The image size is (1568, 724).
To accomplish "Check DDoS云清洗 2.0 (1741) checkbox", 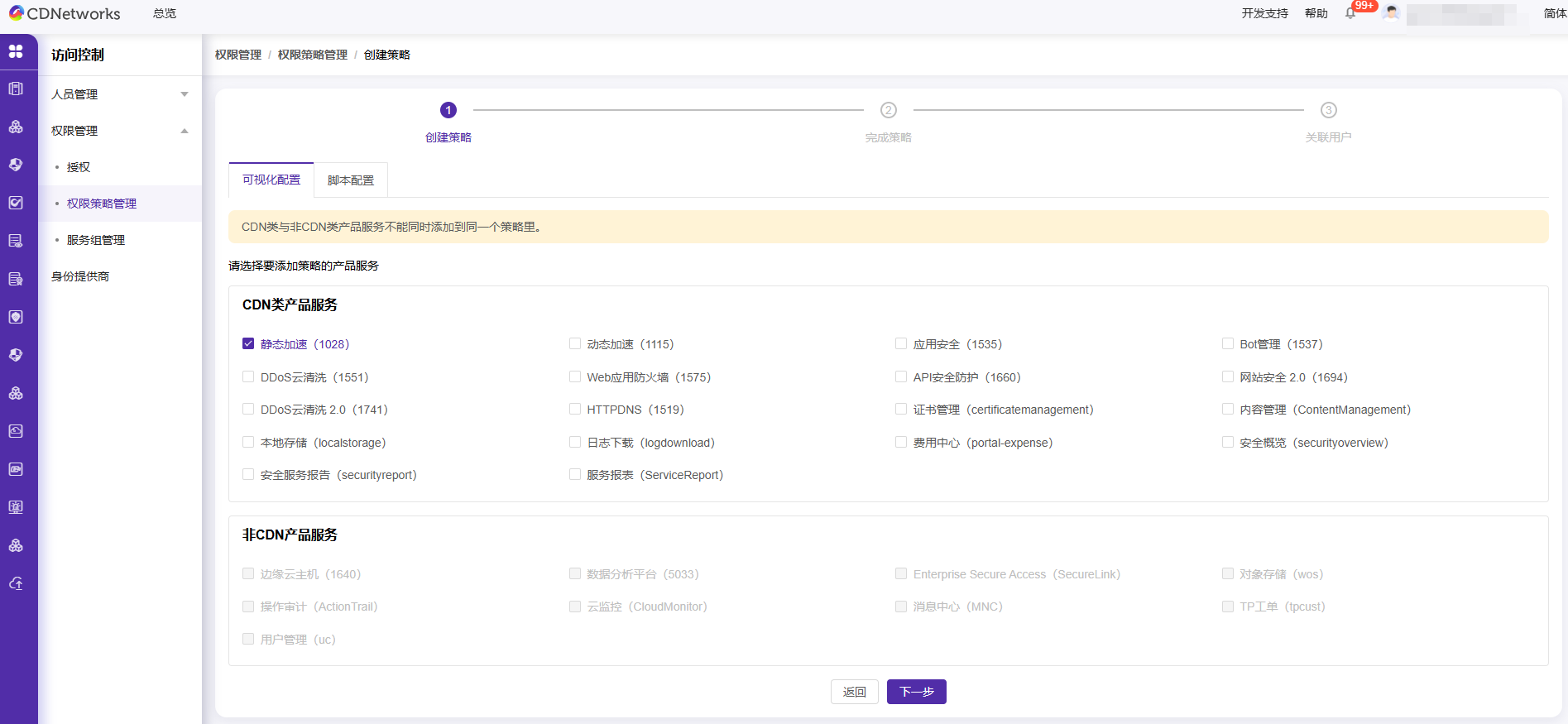I will click(248, 409).
